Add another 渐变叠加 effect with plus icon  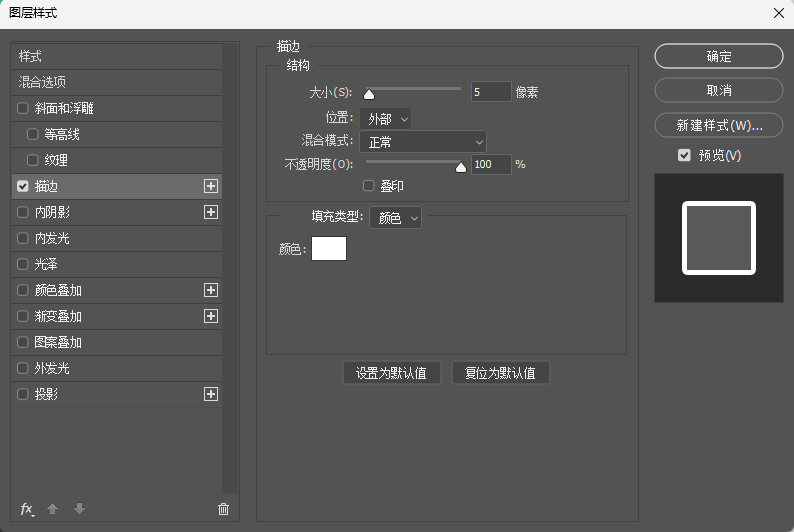point(211,316)
